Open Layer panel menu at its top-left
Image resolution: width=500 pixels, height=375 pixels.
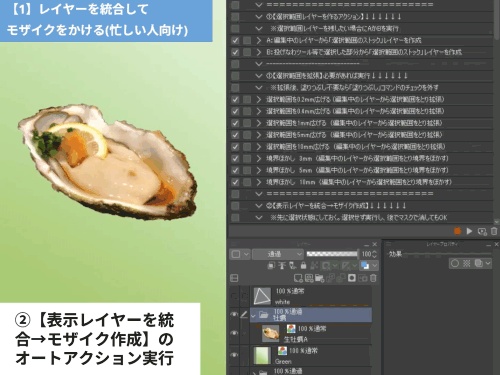pos(234,244)
